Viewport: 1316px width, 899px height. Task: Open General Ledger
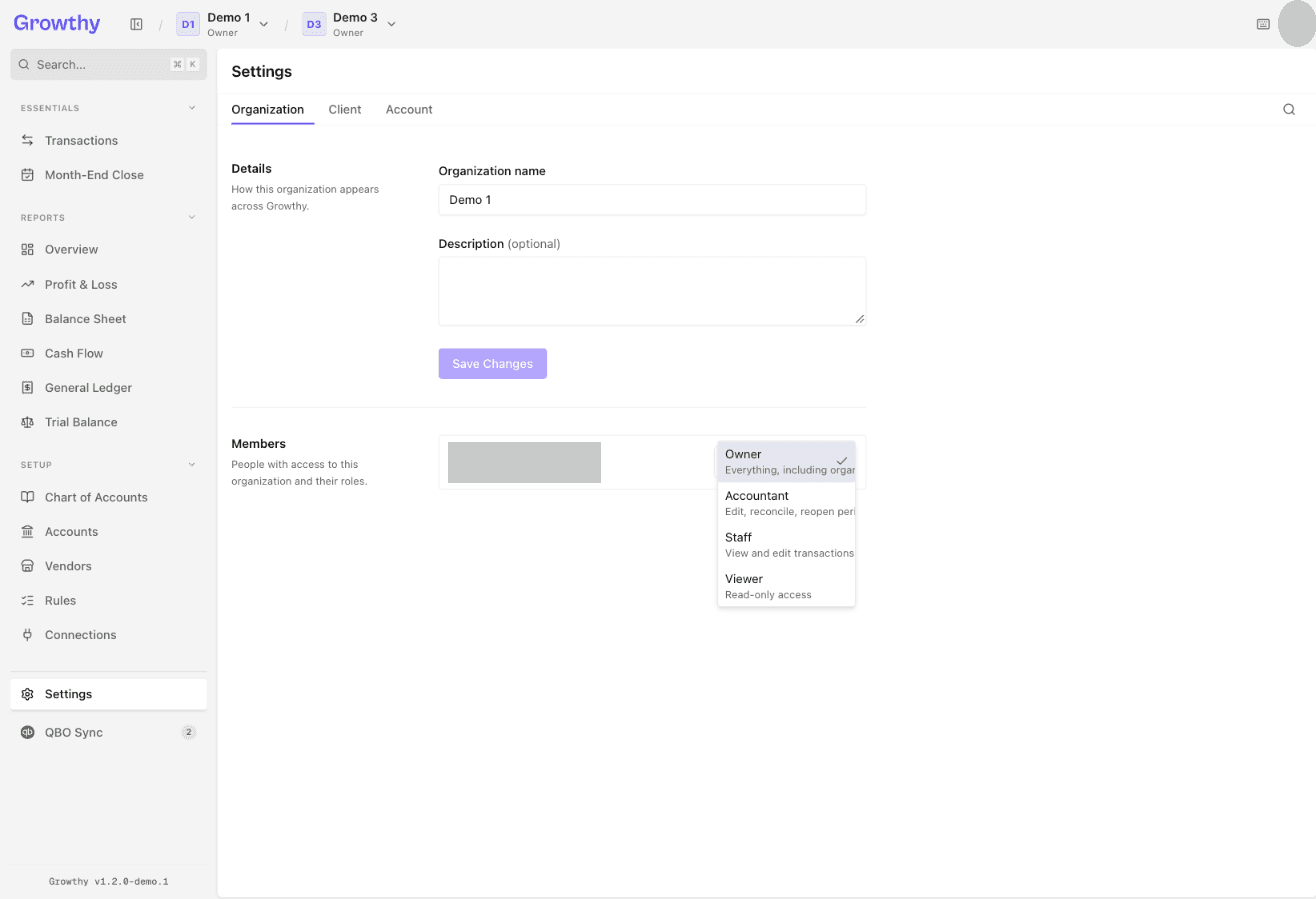coord(109,388)
